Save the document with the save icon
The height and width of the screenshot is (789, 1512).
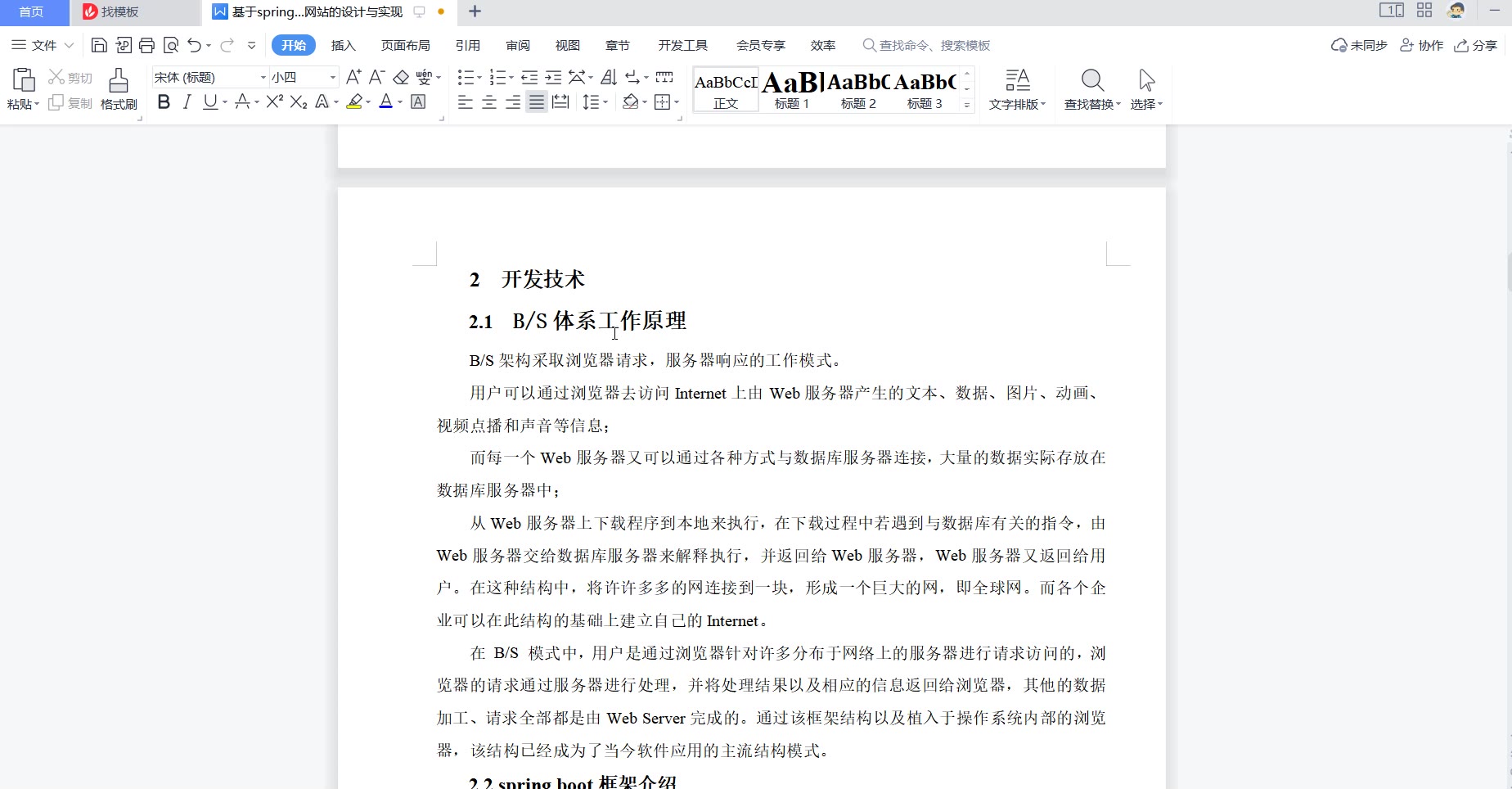(x=99, y=45)
